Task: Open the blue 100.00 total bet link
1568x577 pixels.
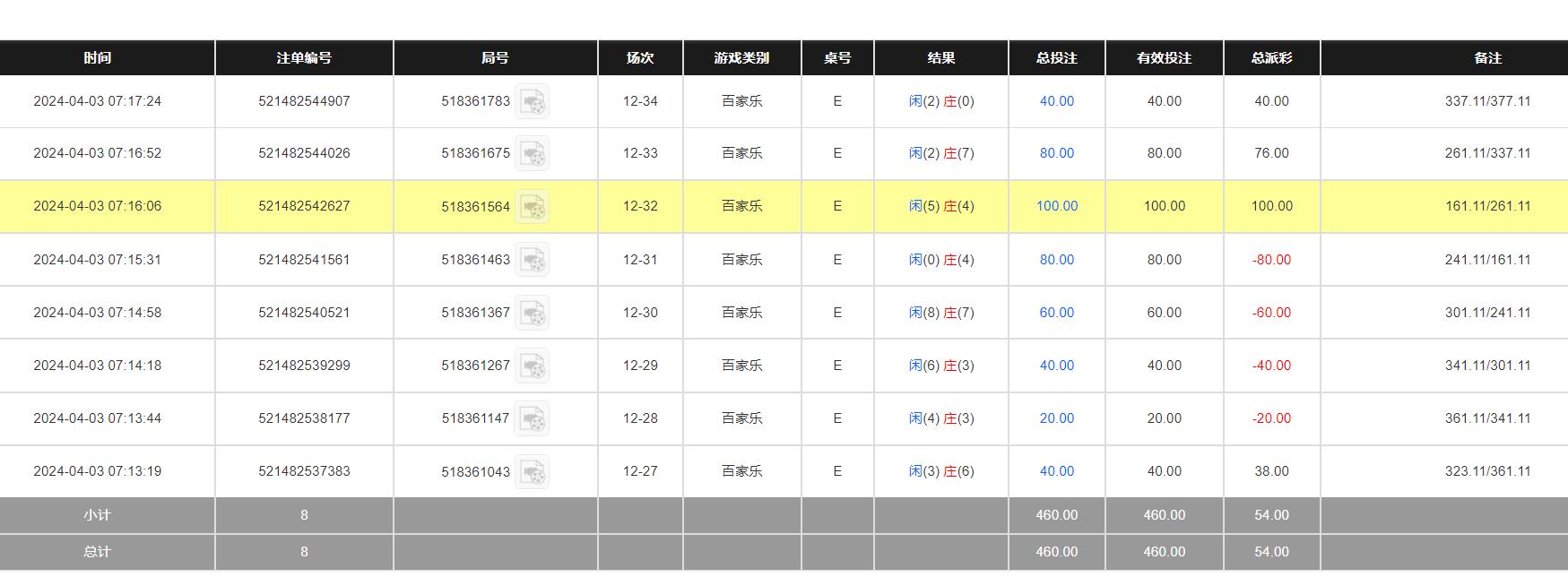Action: [x=1057, y=206]
